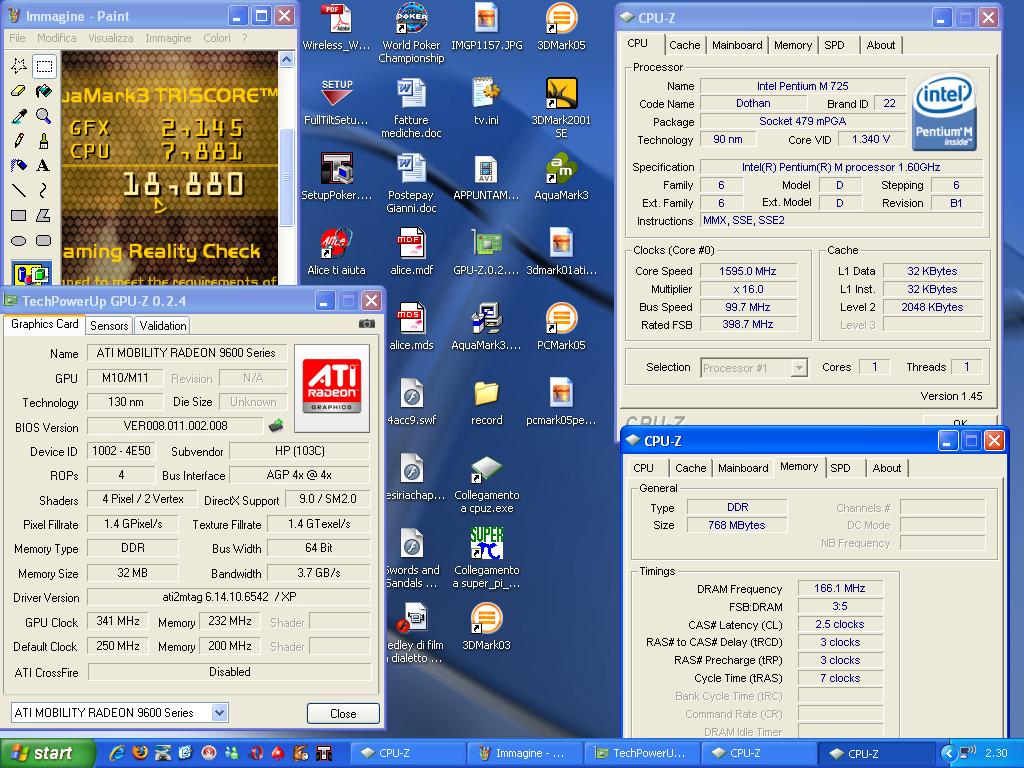Viewport: 1024px width, 768px height.
Task: Open the File menu in Paint
Action: (17, 38)
